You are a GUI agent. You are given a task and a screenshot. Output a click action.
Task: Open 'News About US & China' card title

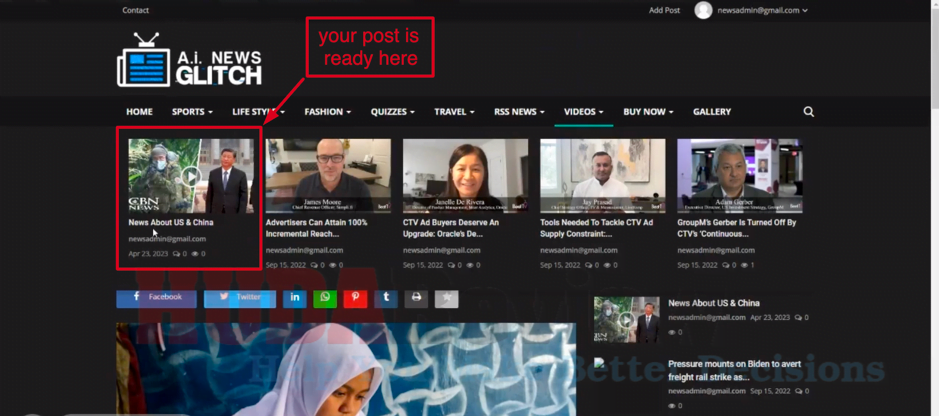pyautogui.click(x=171, y=222)
